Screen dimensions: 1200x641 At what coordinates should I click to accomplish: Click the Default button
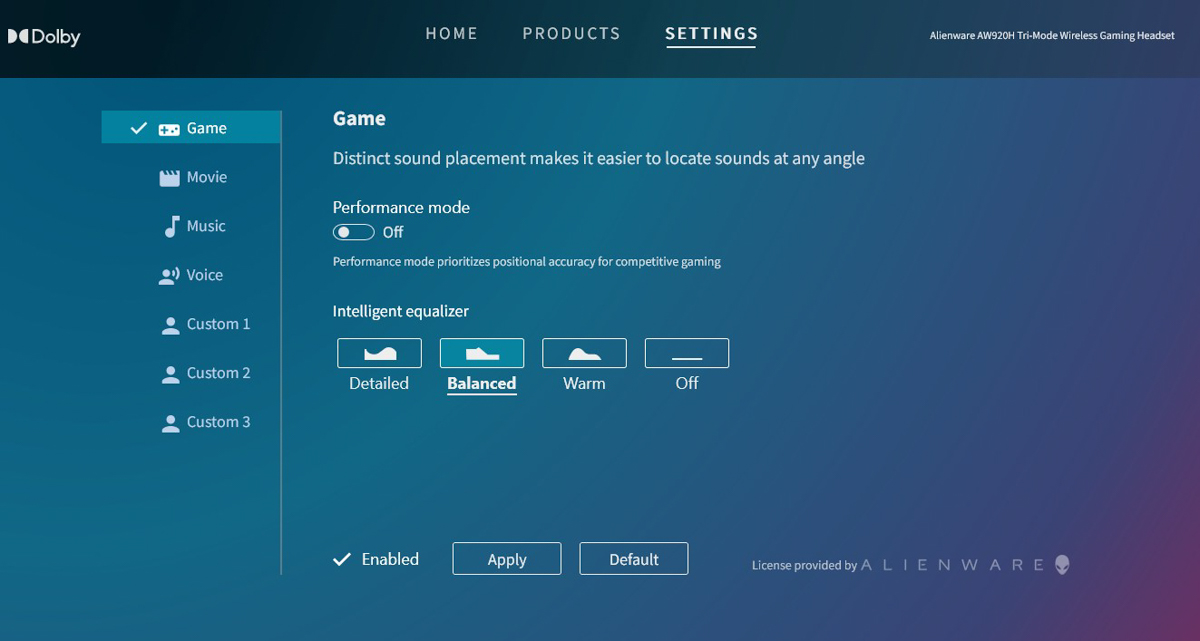point(633,559)
